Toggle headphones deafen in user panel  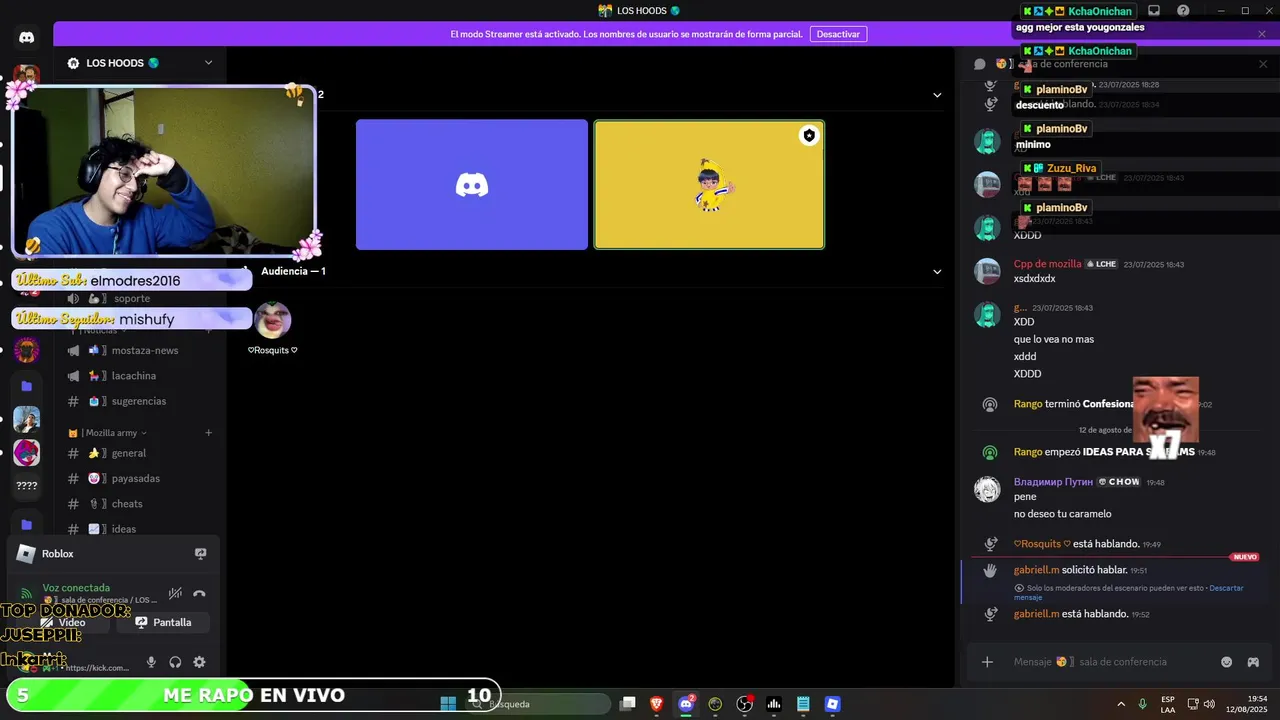175,662
